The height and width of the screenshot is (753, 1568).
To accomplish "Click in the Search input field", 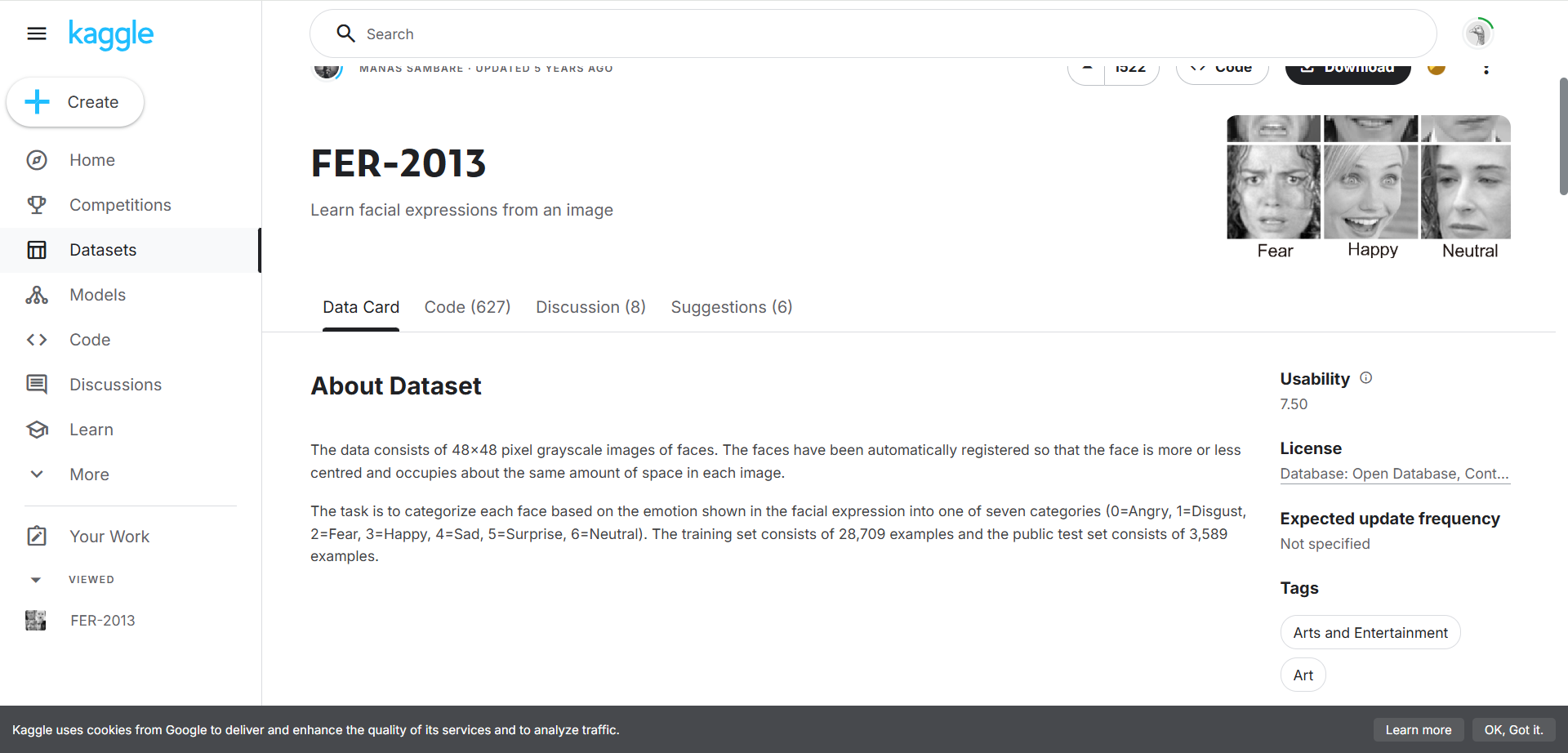I will coord(873,33).
